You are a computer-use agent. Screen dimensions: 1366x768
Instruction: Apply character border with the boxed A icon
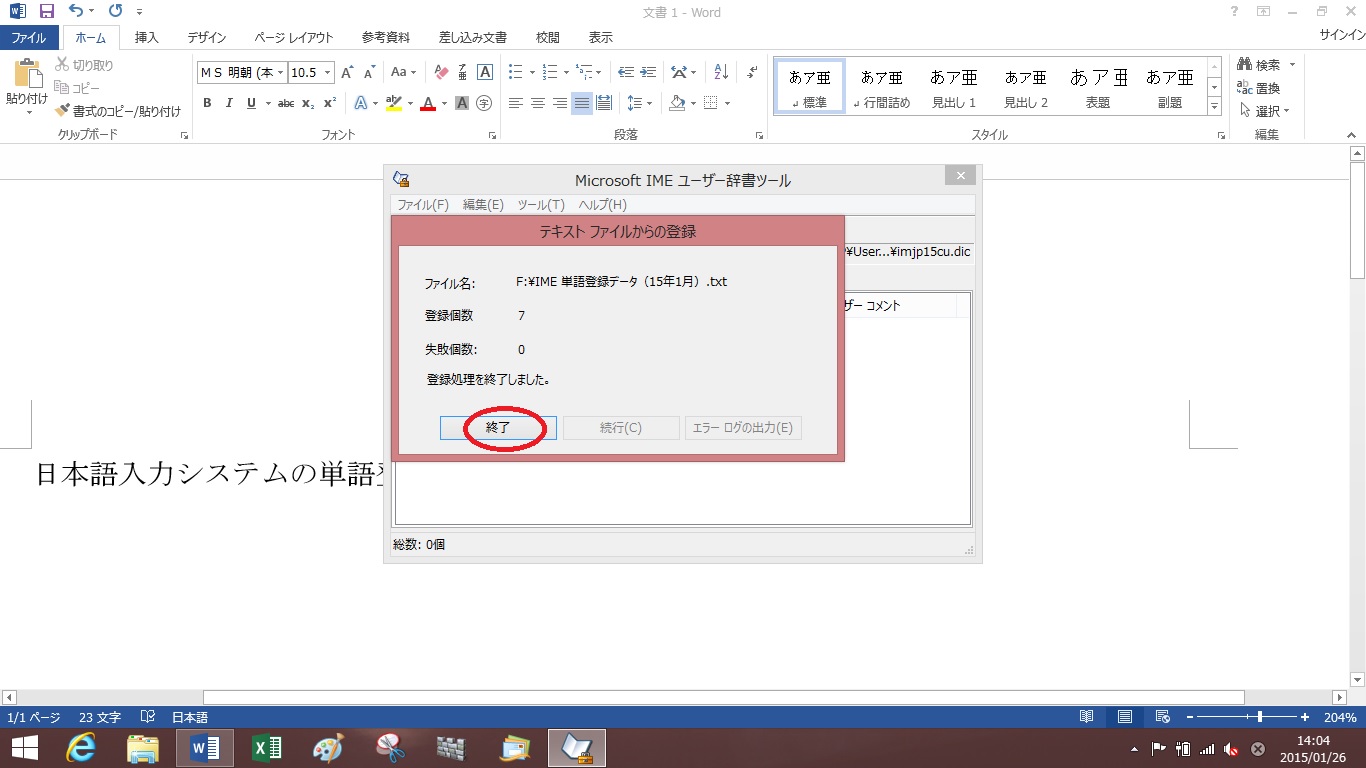pos(485,72)
